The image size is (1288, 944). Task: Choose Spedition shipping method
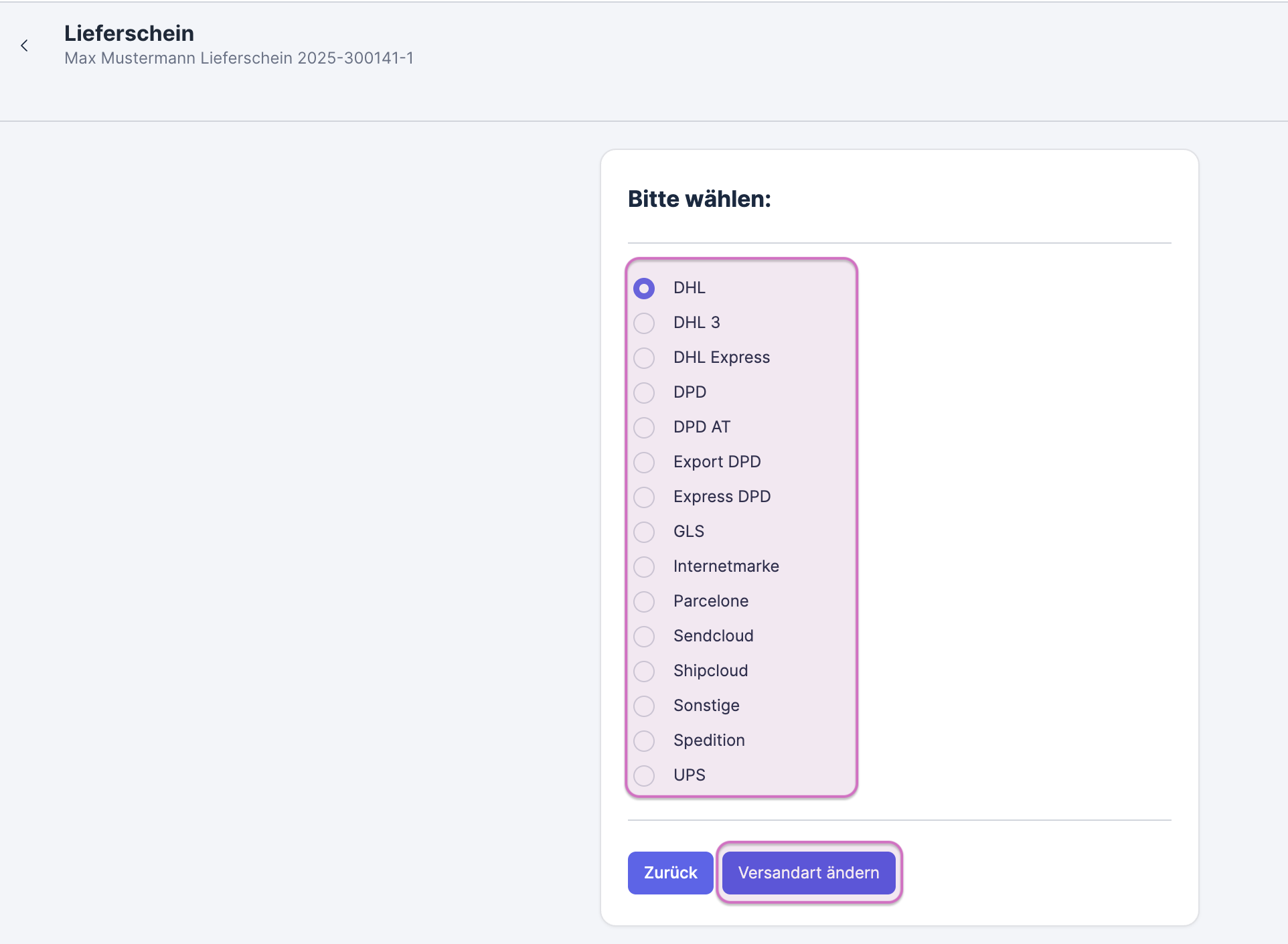point(644,741)
